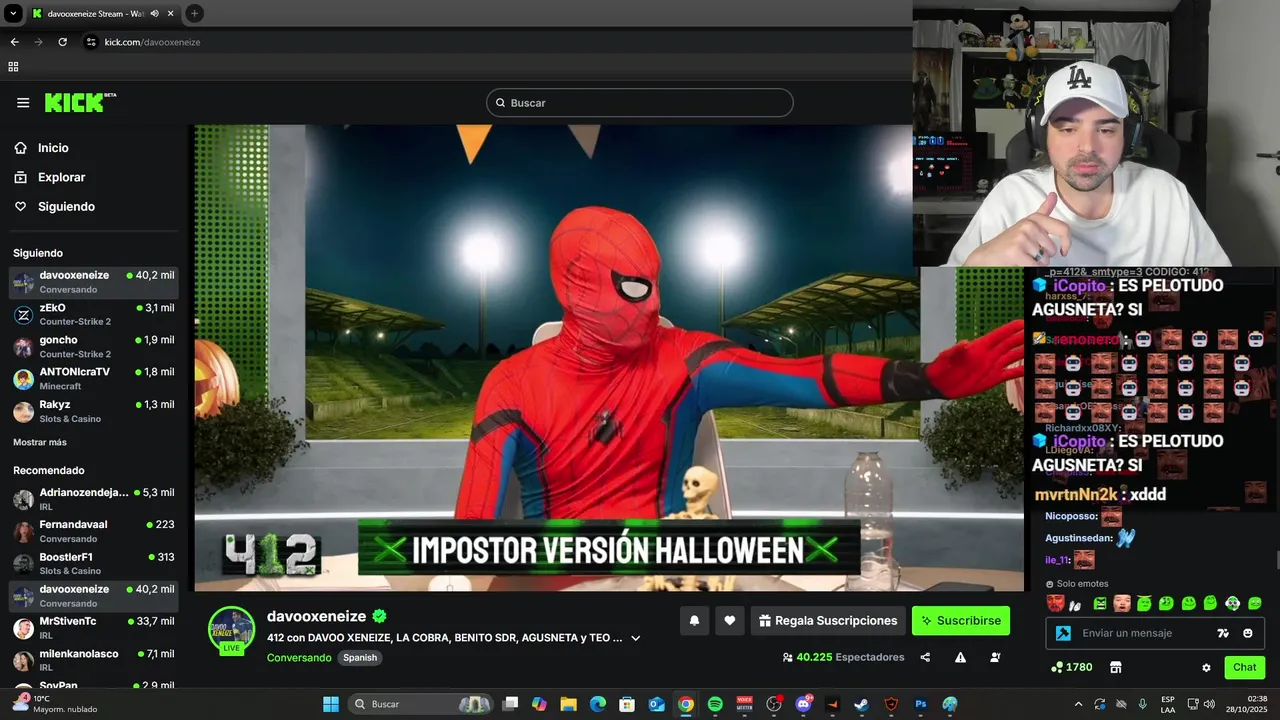Open milenkanolasco recommended channel
Viewport: 1280px width, 720px height.
94,660
